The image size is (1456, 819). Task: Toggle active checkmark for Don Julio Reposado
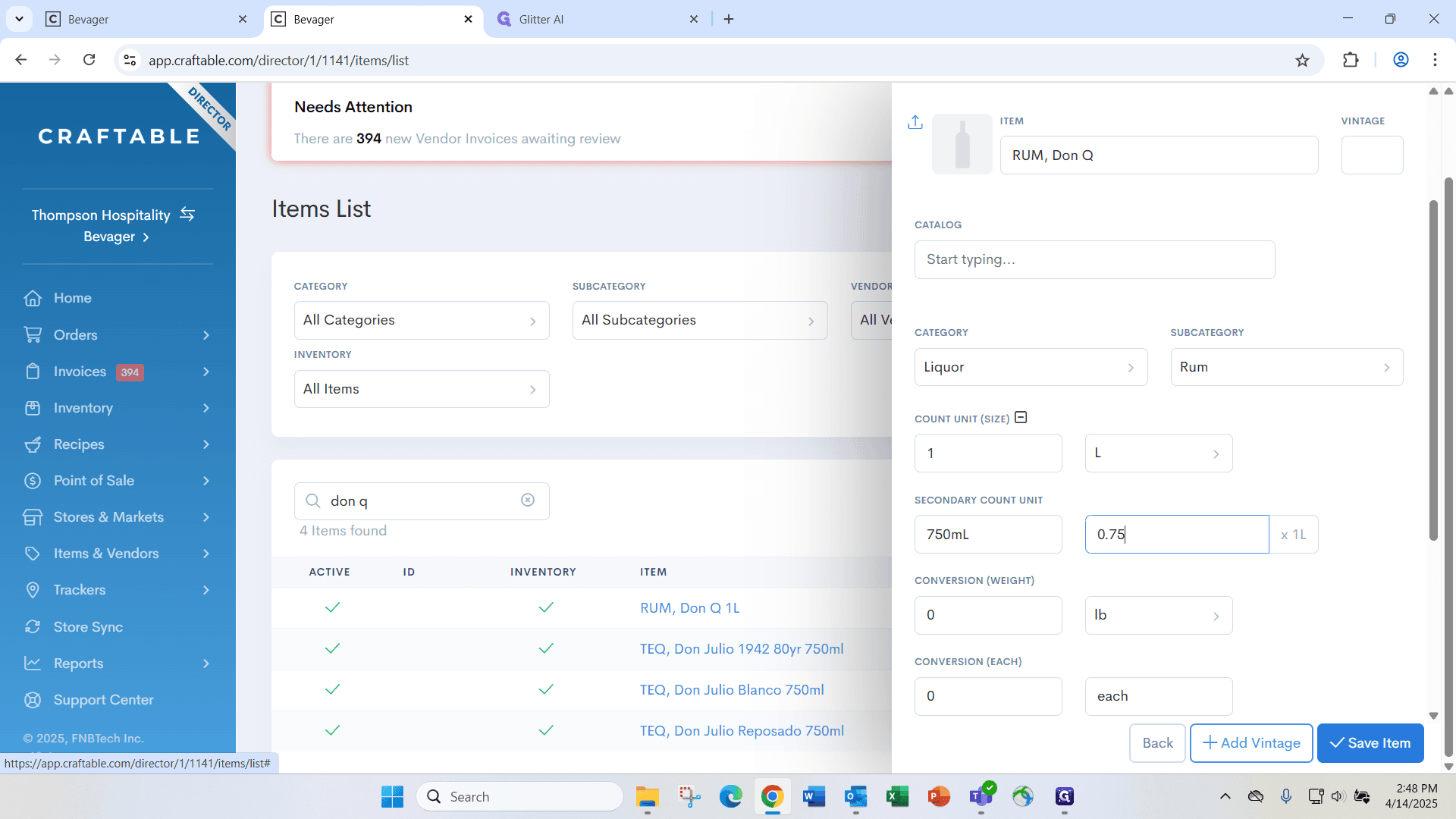(x=332, y=730)
